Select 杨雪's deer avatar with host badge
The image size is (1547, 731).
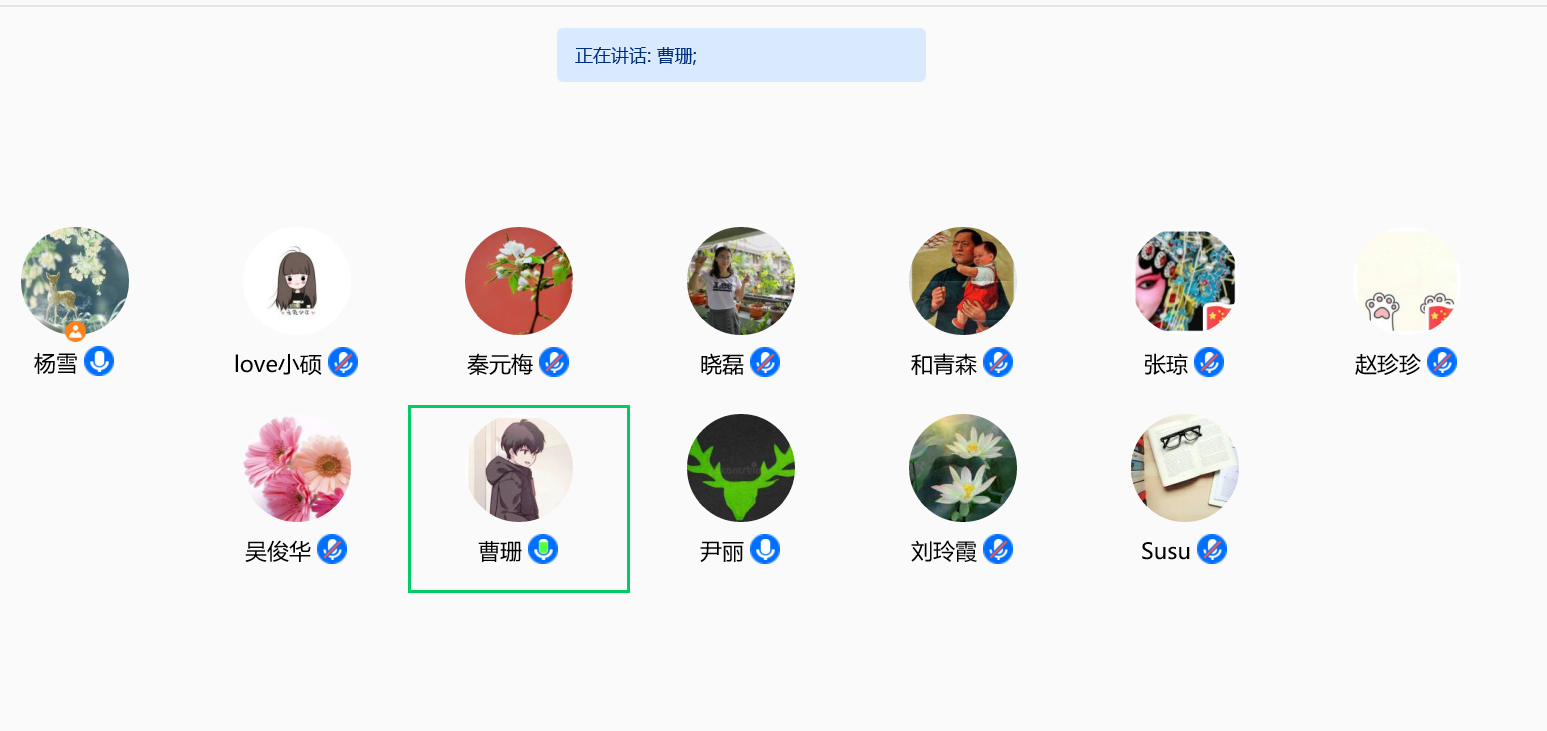point(75,281)
